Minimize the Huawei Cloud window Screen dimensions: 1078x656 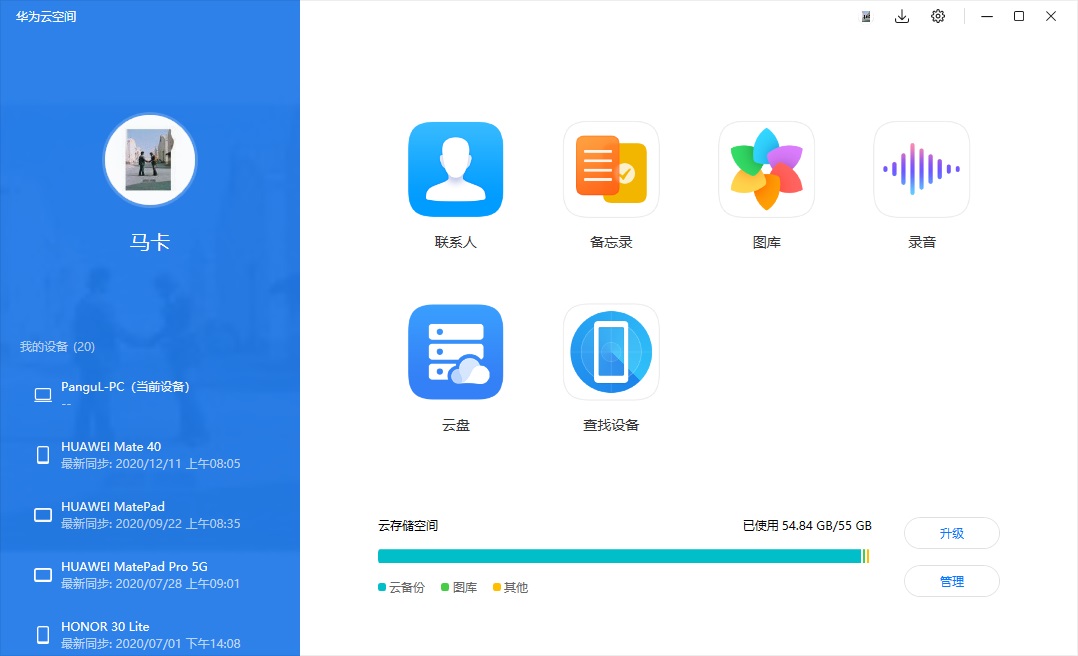[x=987, y=17]
